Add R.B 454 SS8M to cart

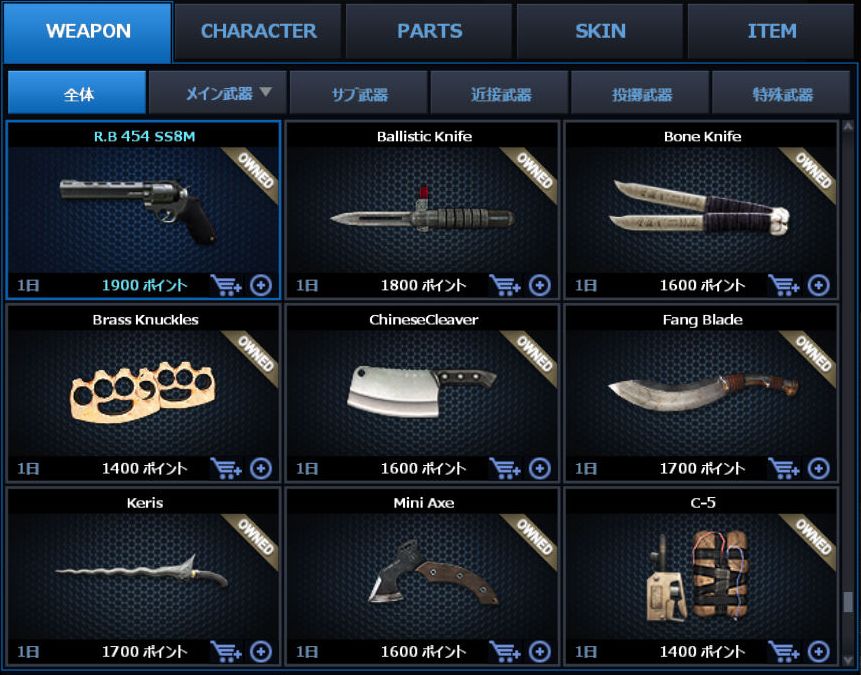tap(226, 286)
